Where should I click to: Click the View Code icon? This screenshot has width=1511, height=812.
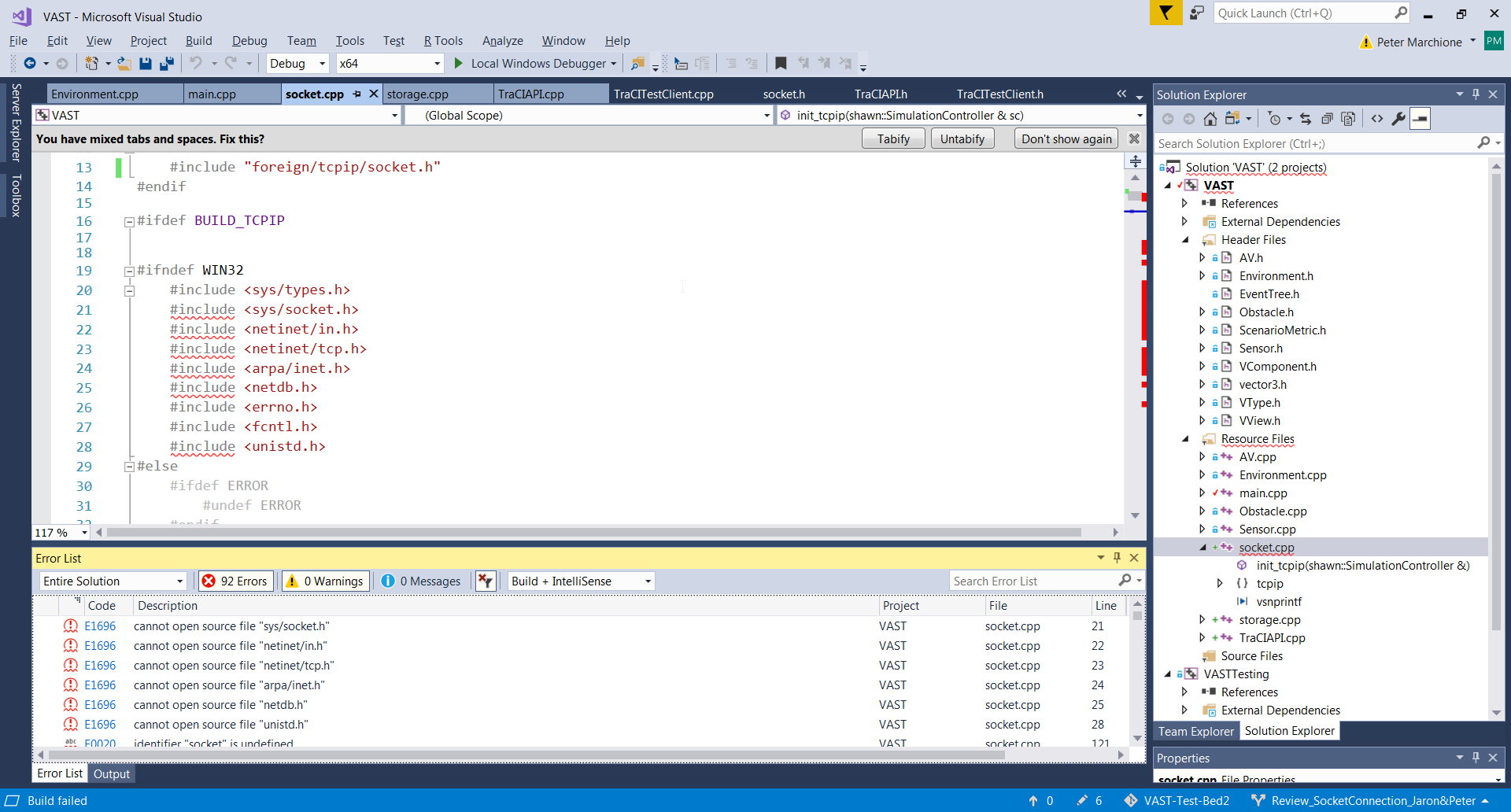click(1376, 119)
